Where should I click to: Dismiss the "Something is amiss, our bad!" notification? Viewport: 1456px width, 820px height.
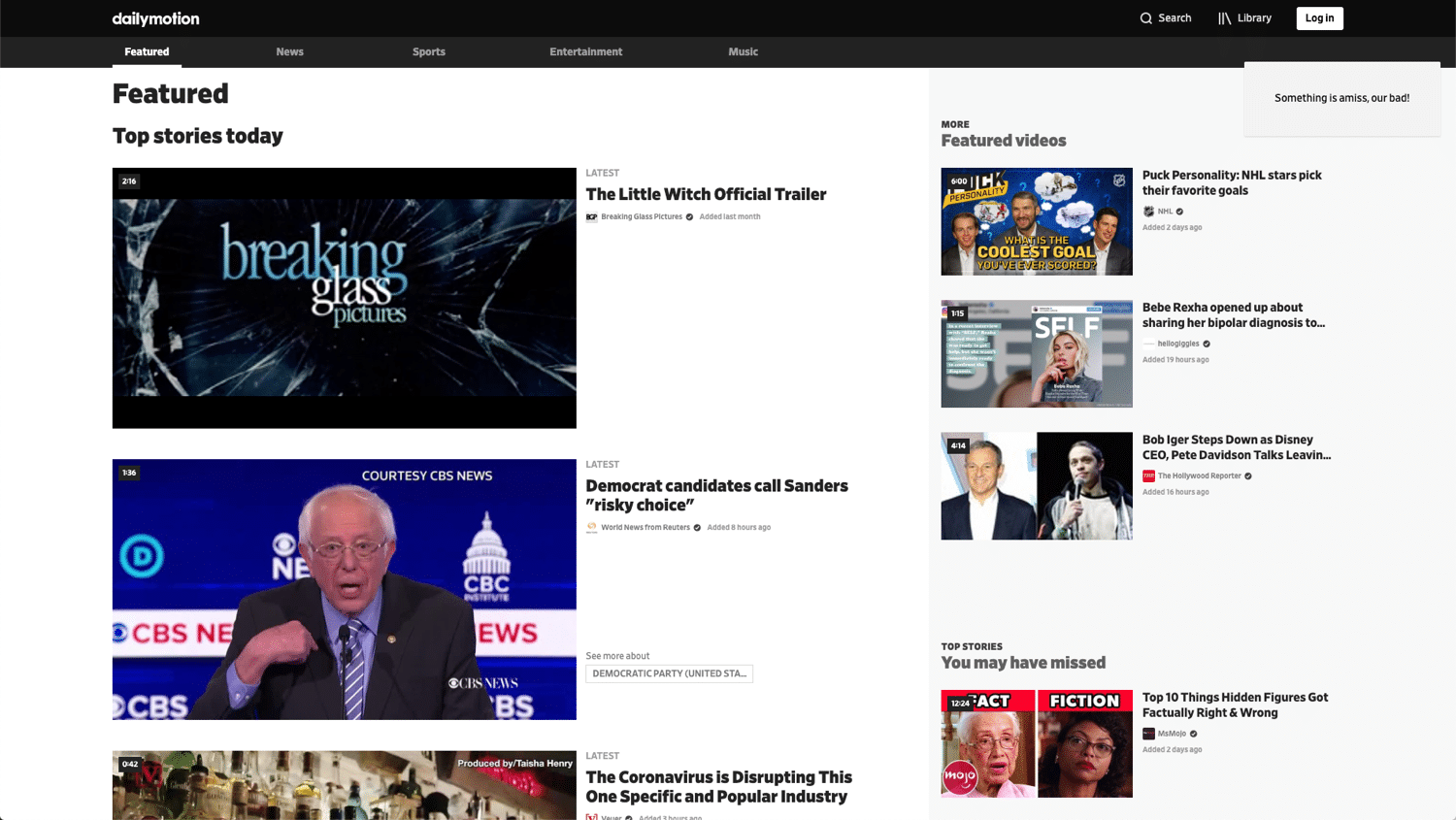point(1341,98)
